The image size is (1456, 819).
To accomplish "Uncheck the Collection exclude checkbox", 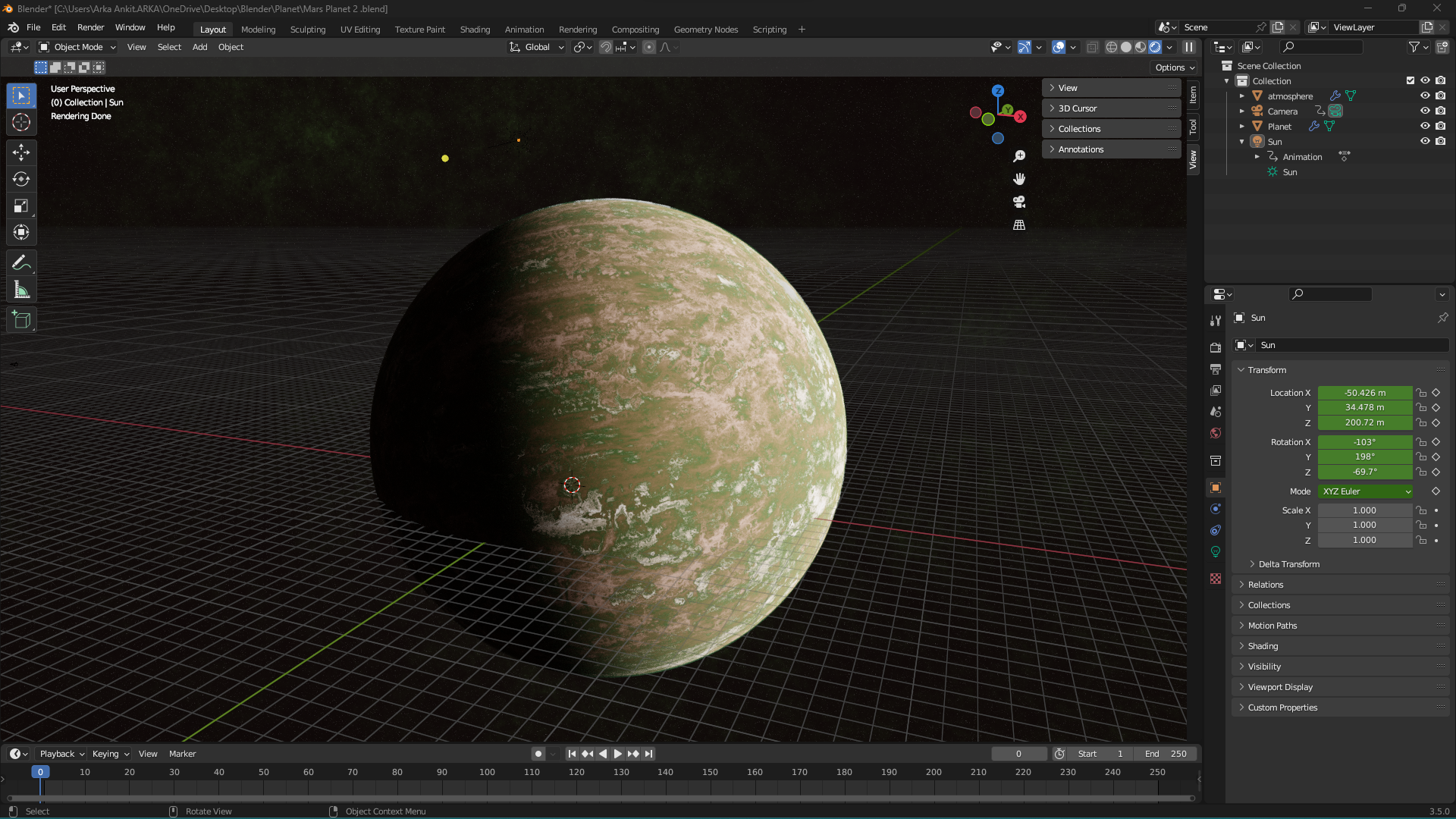I will click(1410, 80).
